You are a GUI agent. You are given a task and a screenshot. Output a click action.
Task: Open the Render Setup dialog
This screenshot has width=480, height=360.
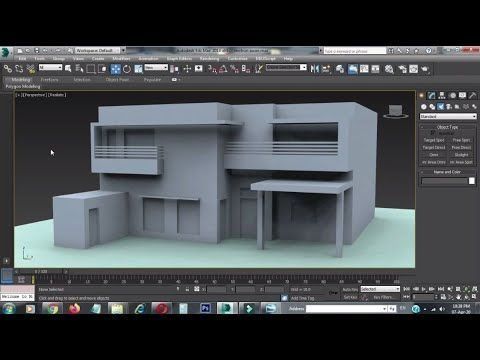(x=402, y=69)
